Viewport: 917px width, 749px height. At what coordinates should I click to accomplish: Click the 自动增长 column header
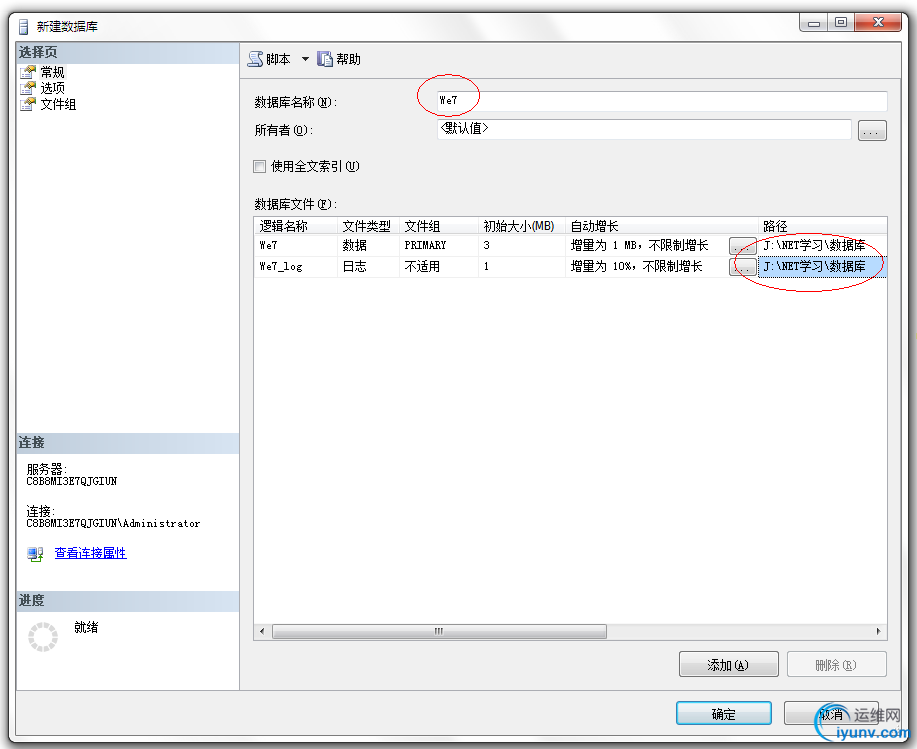coord(661,226)
